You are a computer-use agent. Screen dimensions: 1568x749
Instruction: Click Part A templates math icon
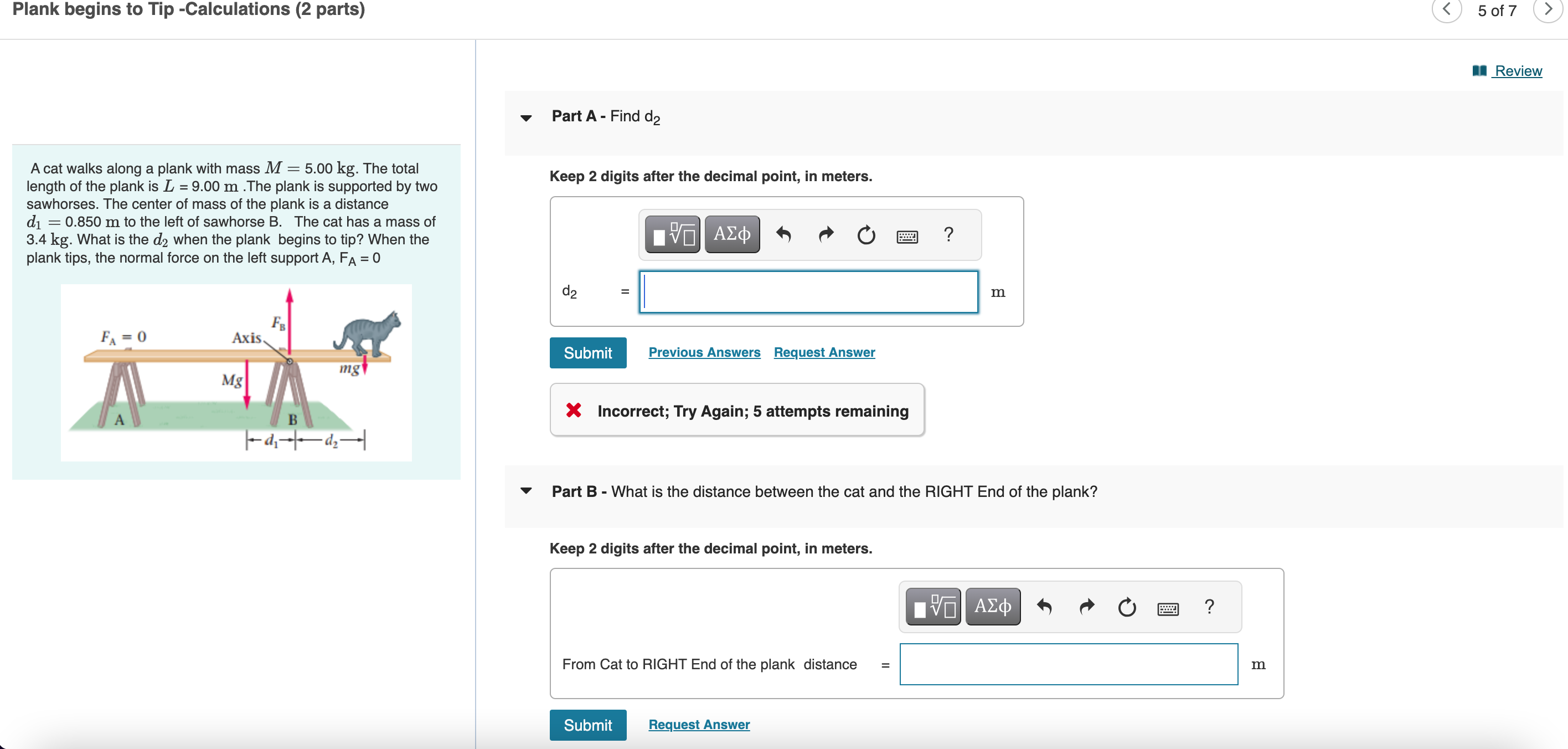pos(672,234)
